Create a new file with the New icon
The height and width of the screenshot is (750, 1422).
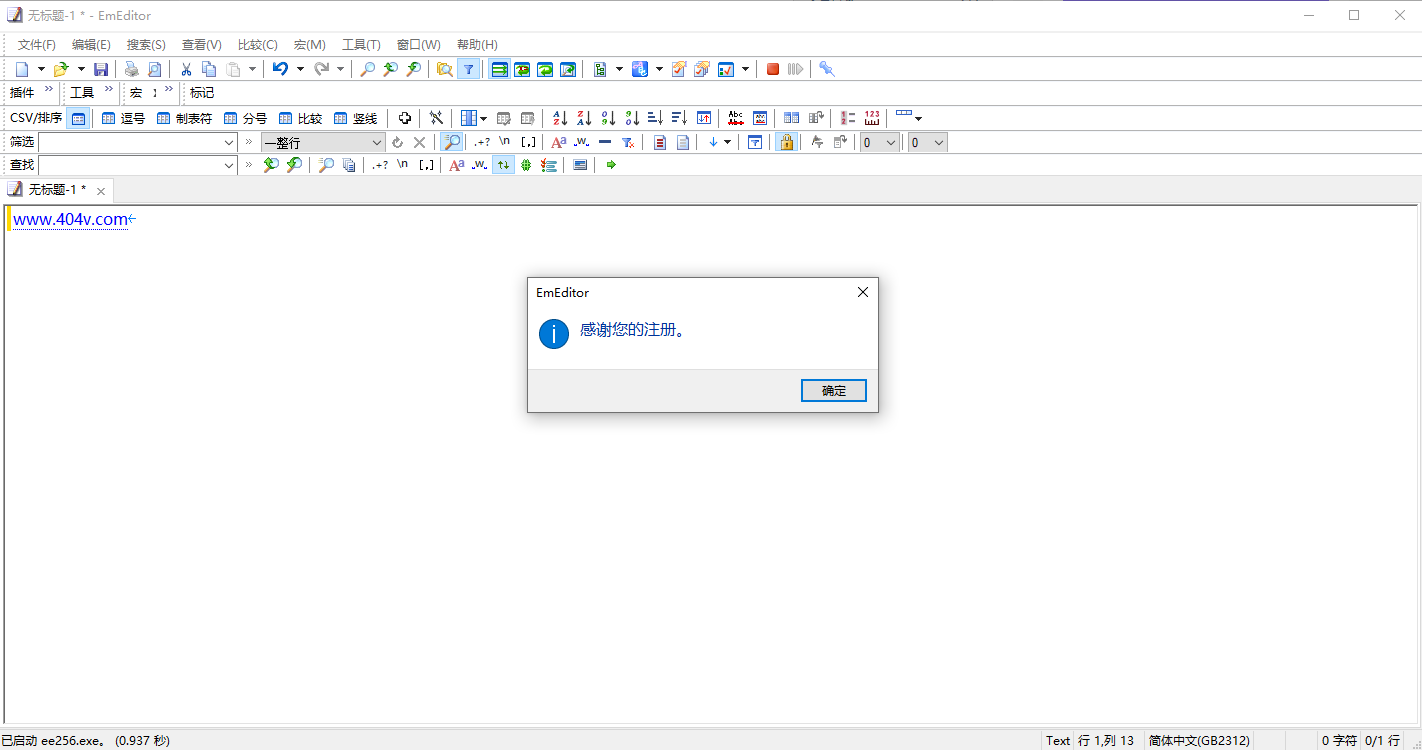click(22, 69)
